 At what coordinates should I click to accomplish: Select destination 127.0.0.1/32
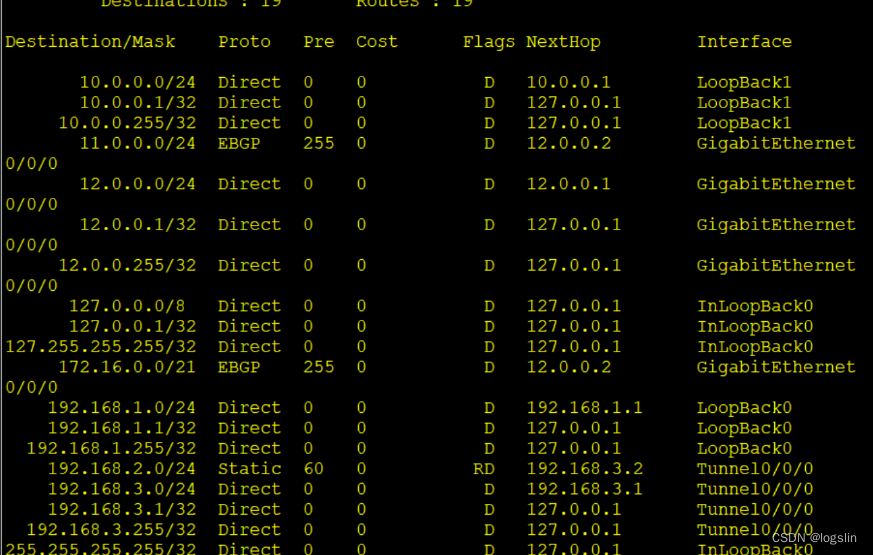pyautogui.click(x=133, y=327)
